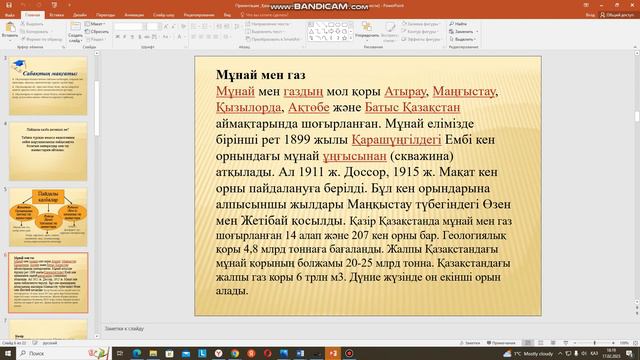
Task: Open Align Text (Выровнять текст) dropdown
Action: pos(264,31)
